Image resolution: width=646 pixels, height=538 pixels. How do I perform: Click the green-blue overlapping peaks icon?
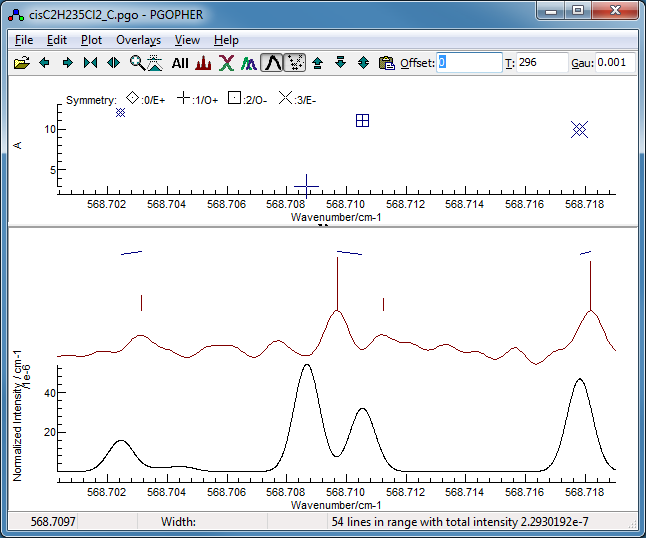coord(249,63)
